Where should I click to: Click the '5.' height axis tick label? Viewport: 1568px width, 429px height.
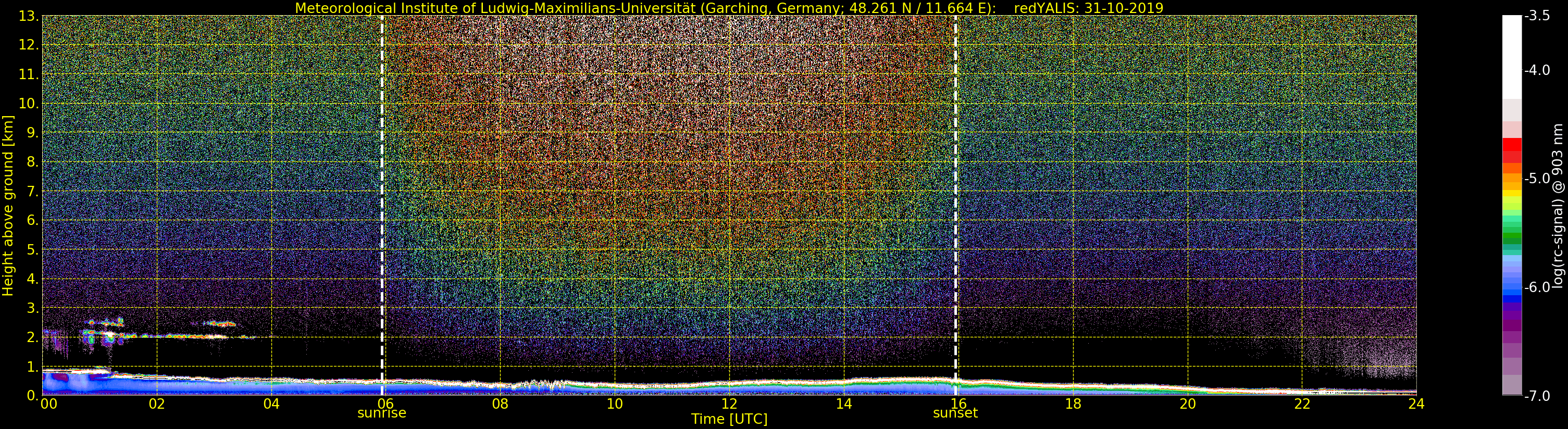[x=32, y=249]
